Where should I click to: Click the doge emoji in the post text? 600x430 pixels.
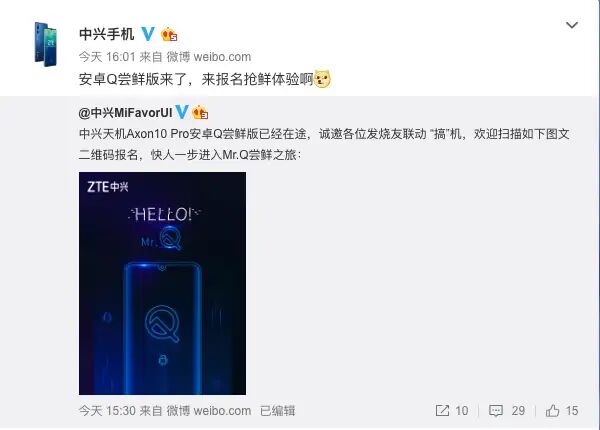(322, 79)
